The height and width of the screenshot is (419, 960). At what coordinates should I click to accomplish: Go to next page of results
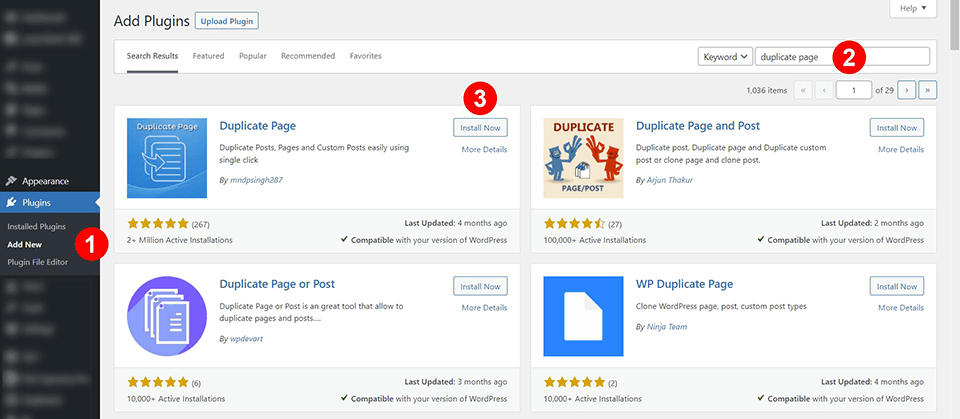(906, 90)
